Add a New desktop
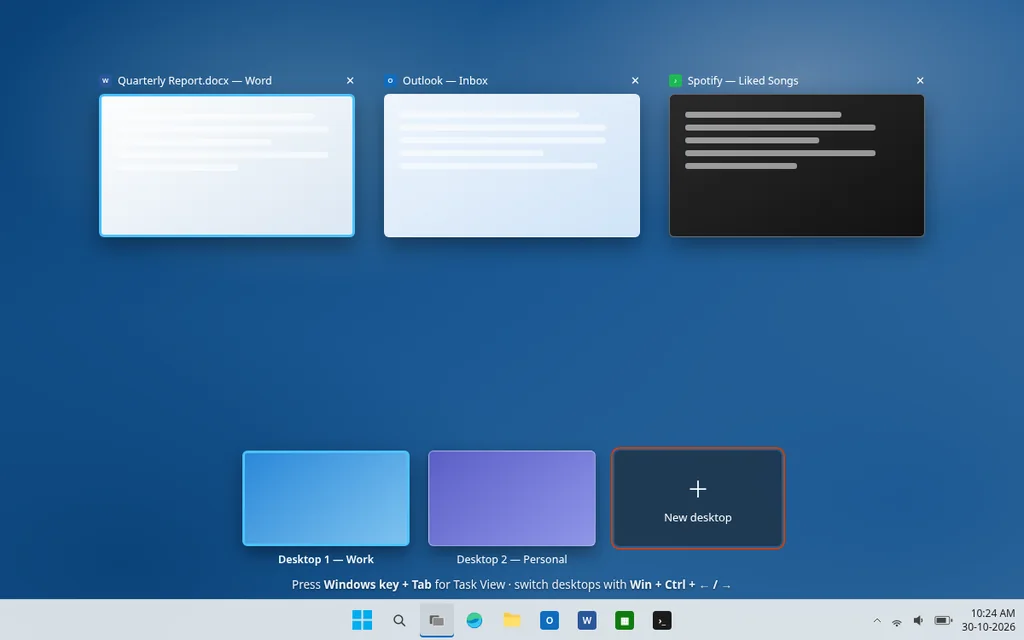This screenshot has height=640, width=1024. pos(697,498)
